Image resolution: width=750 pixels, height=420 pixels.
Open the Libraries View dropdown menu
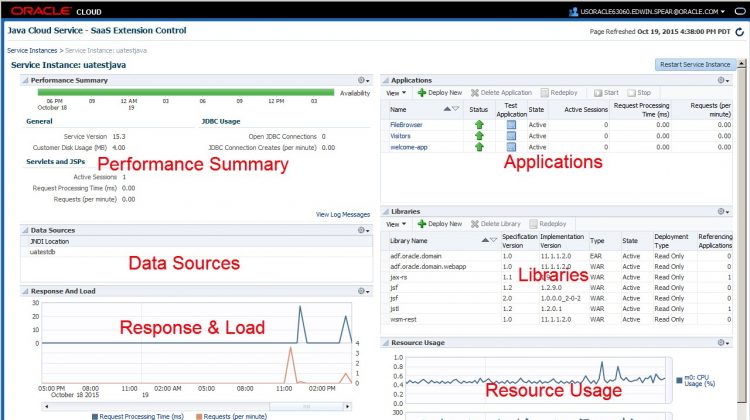[x=396, y=224]
